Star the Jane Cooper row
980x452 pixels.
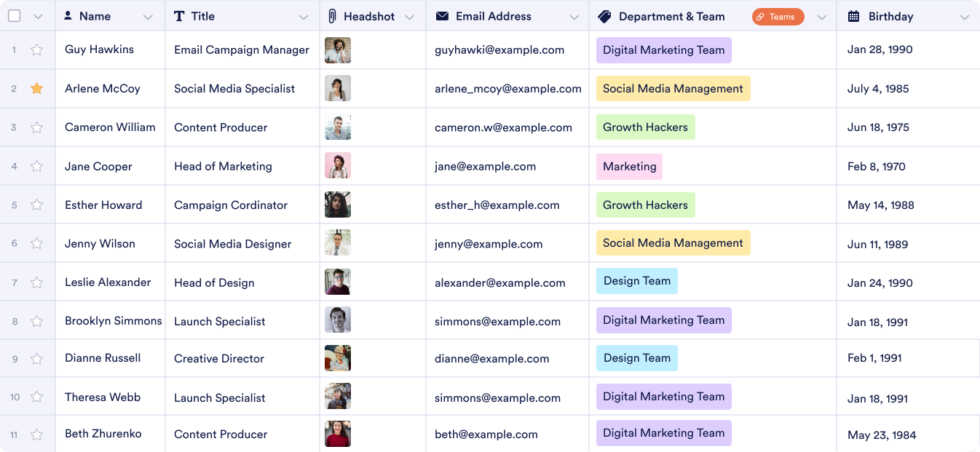(x=37, y=166)
